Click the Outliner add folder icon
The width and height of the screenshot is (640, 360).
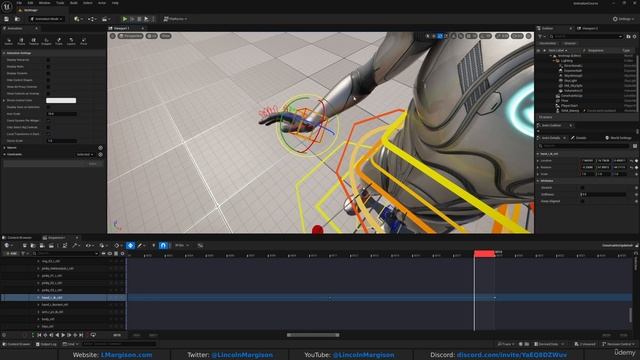(x=628, y=36)
